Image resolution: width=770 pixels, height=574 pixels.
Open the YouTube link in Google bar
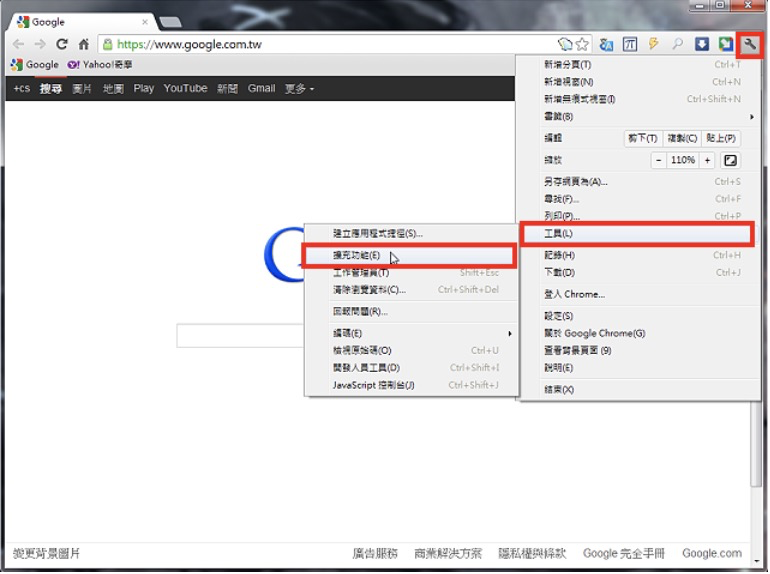[x=185, y=89]
